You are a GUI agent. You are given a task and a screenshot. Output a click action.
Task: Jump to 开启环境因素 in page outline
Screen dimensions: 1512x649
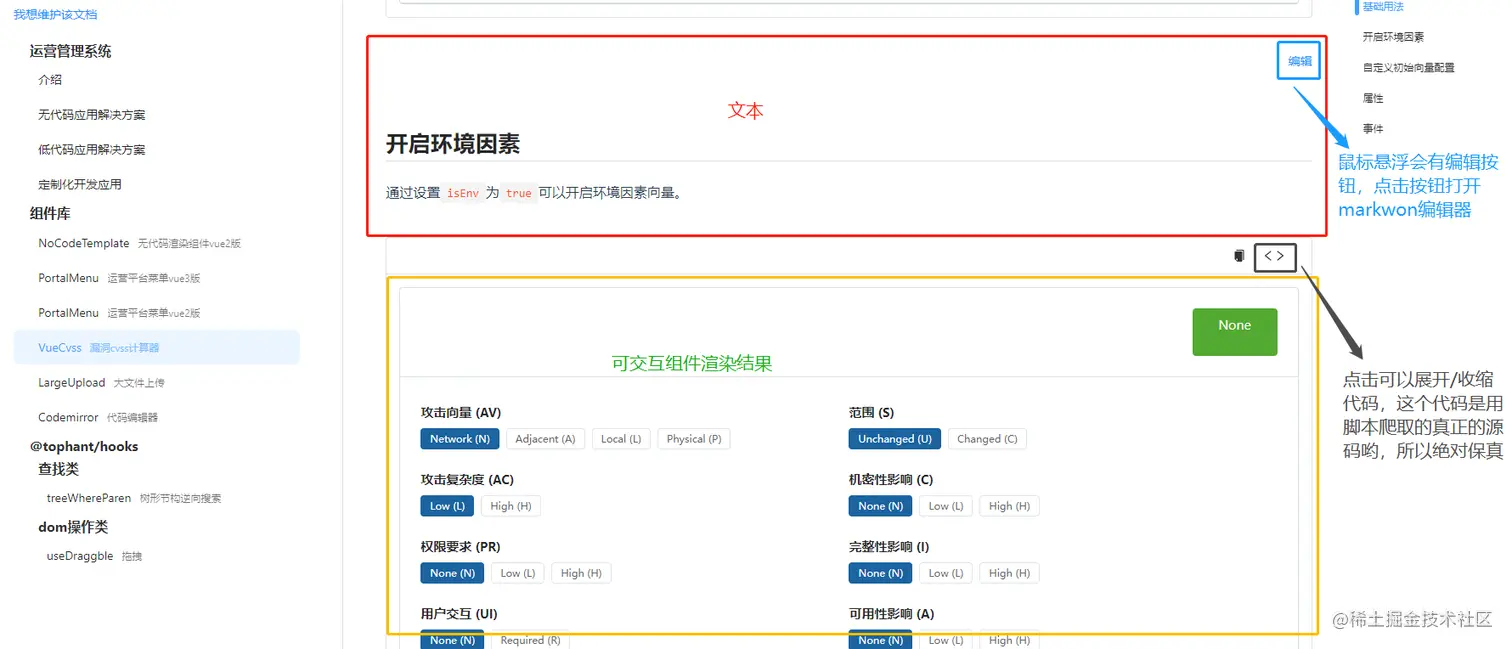(1393, 37)
